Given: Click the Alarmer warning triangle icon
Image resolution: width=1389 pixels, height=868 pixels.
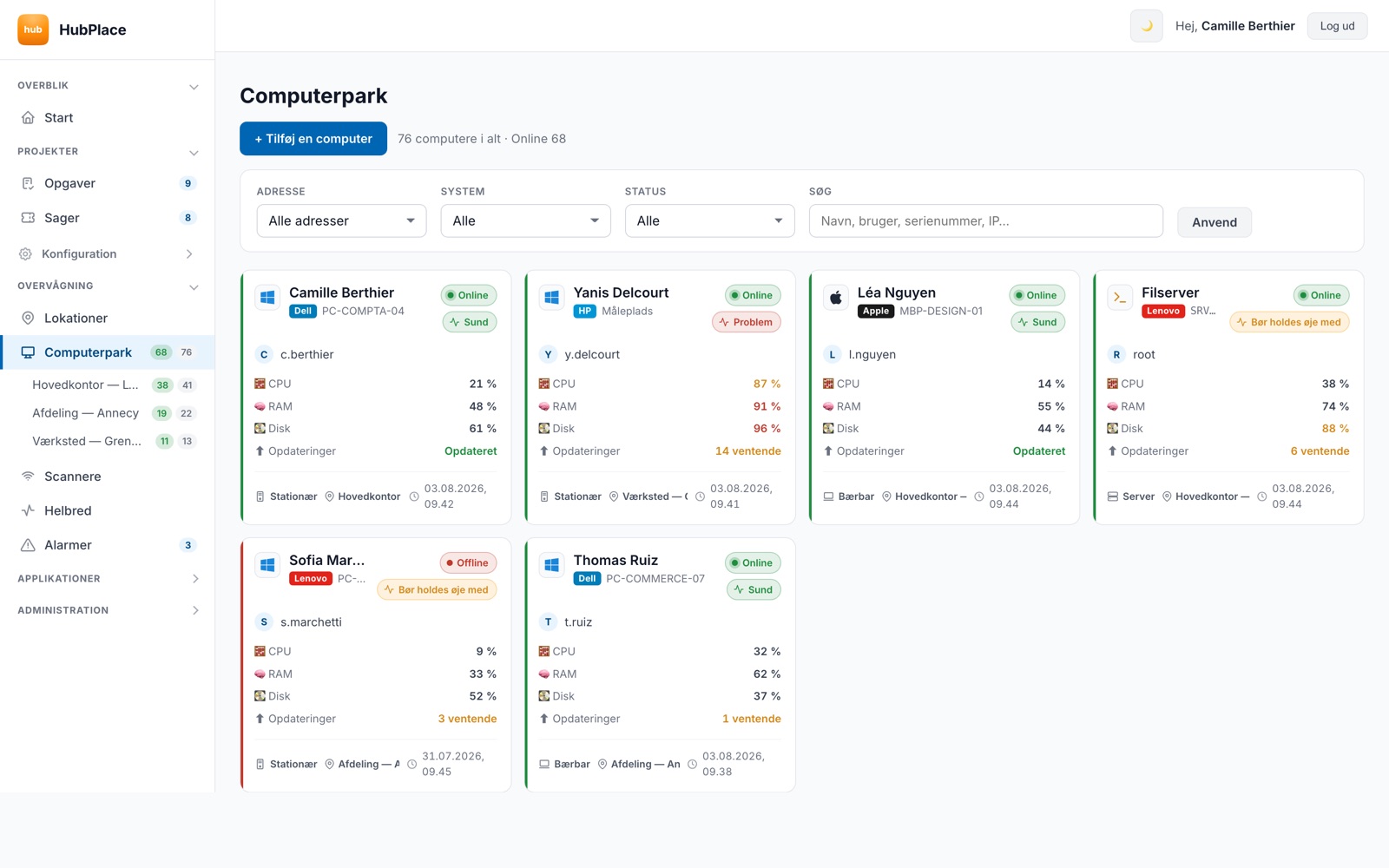Looking at the screenshot, I should pos(28,545).
